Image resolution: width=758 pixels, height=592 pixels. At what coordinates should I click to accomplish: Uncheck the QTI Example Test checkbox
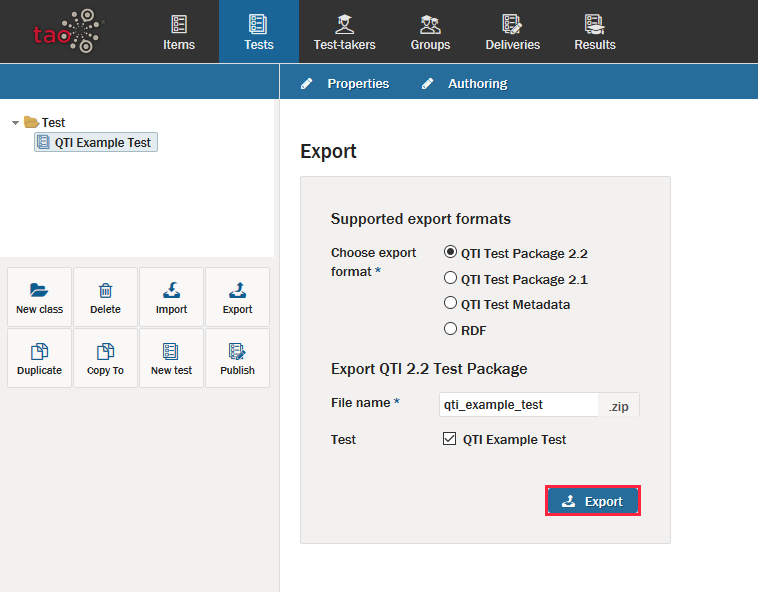tap(450, 439)
